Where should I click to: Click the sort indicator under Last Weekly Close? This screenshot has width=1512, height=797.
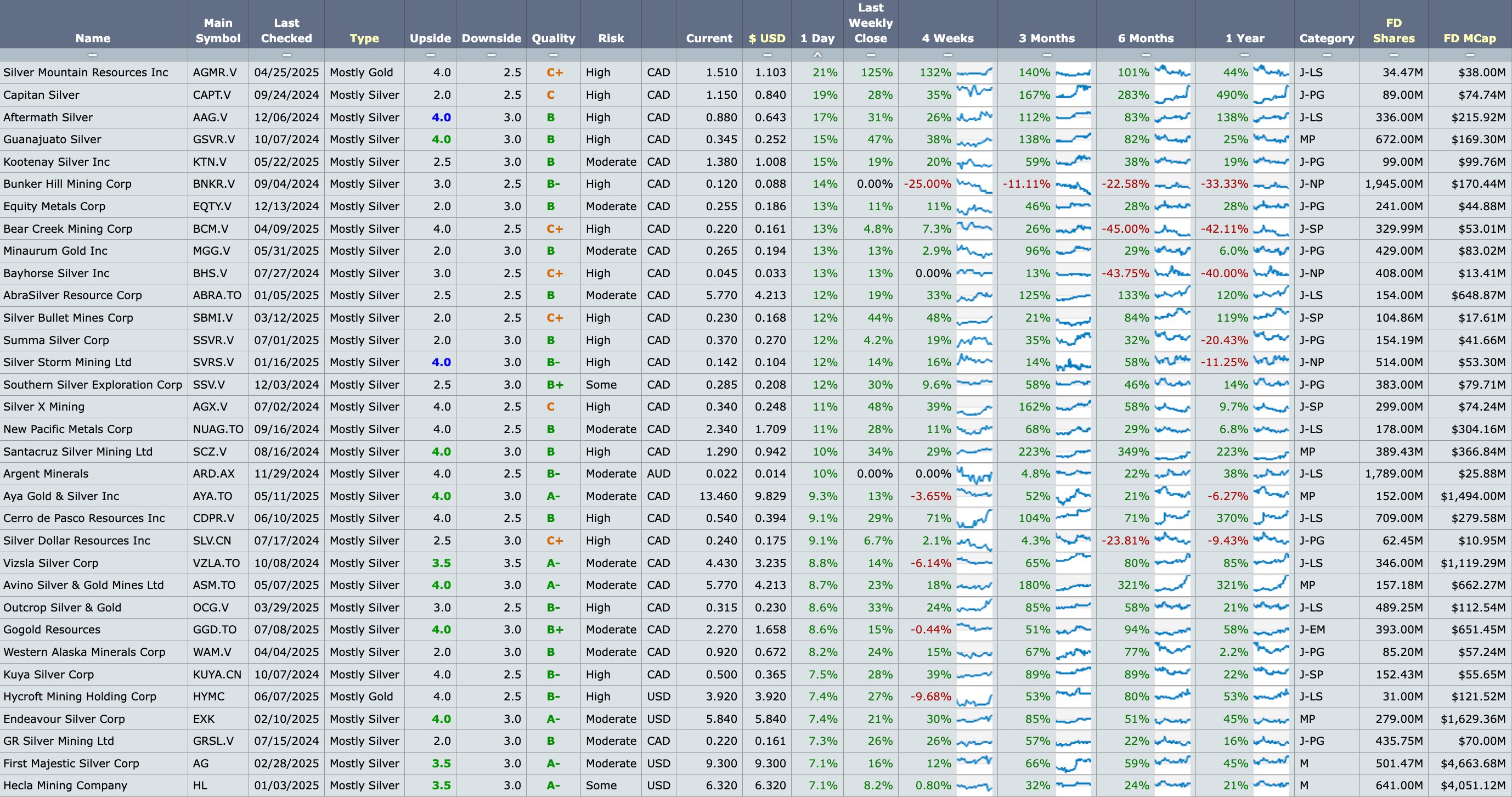point(871,55)
